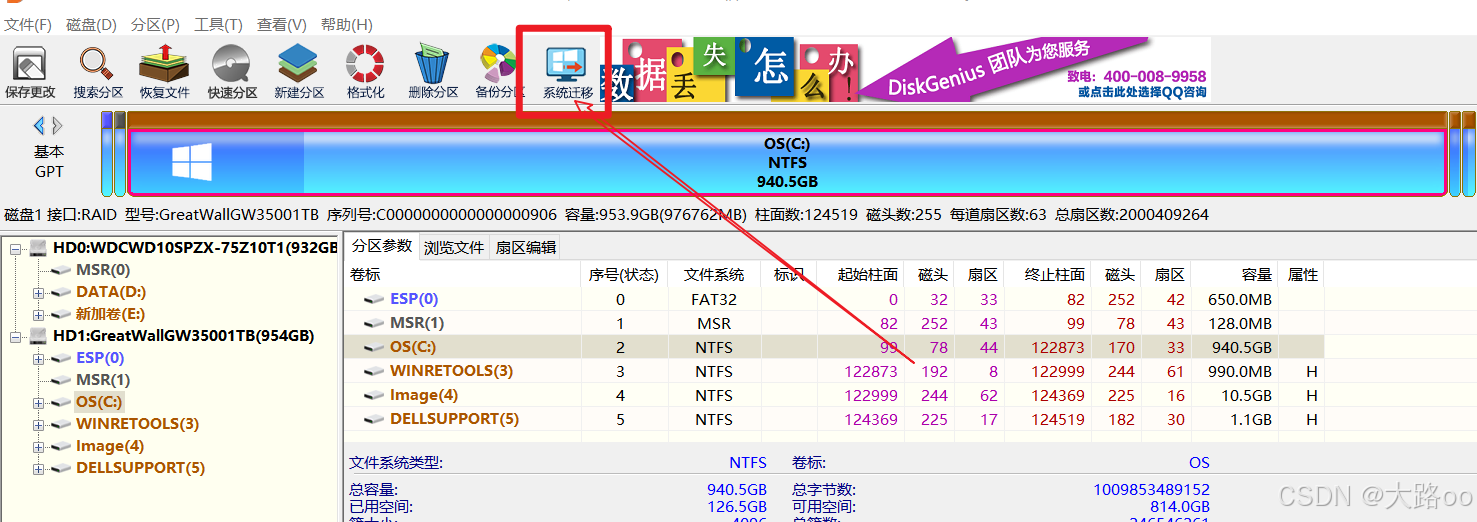Click the OS(C:) partition bar in disk map
The width and height of the screenshot is (1477, 522).
tap(787, 162)
